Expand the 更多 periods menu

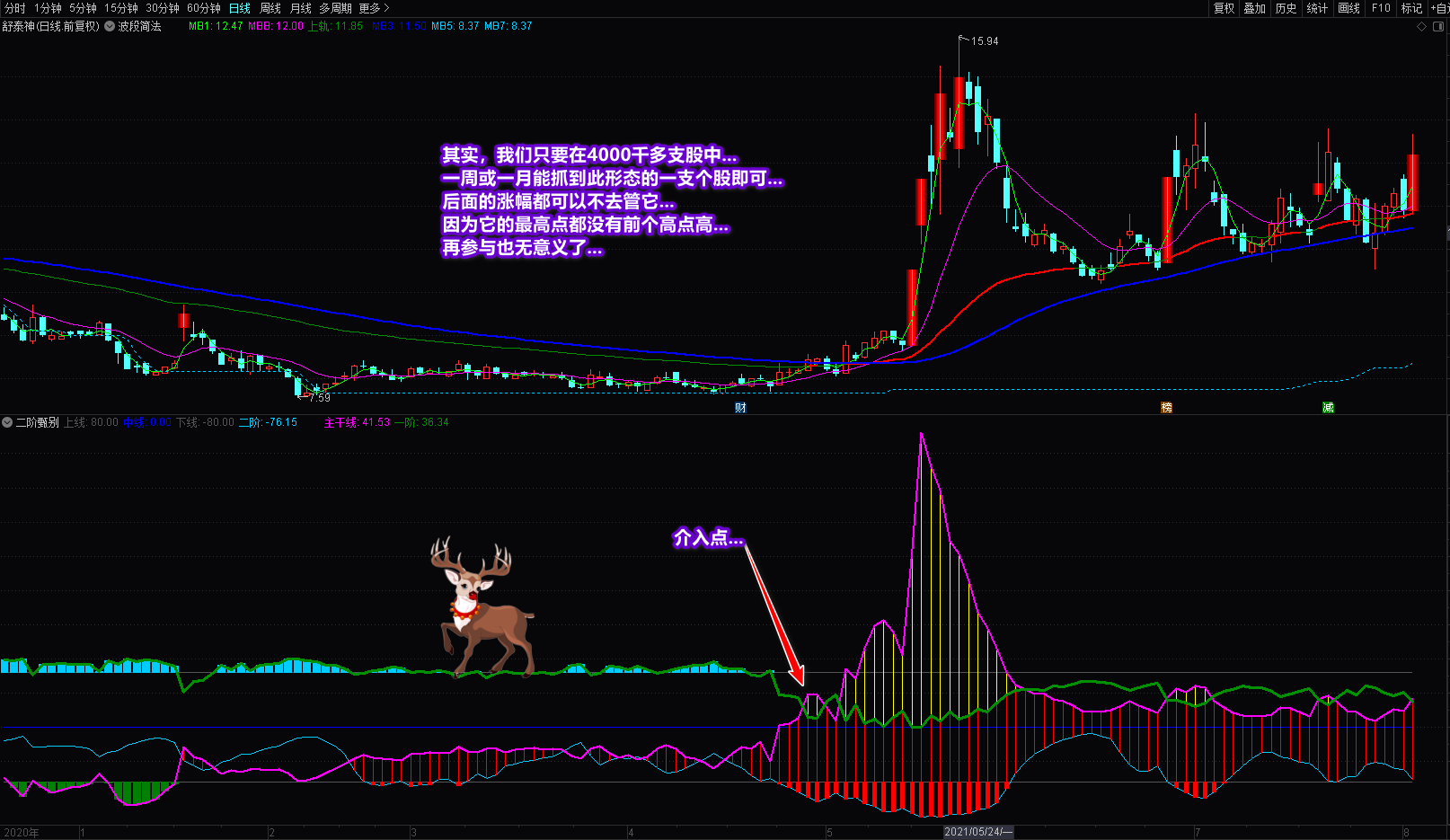[x=374, y=8]
